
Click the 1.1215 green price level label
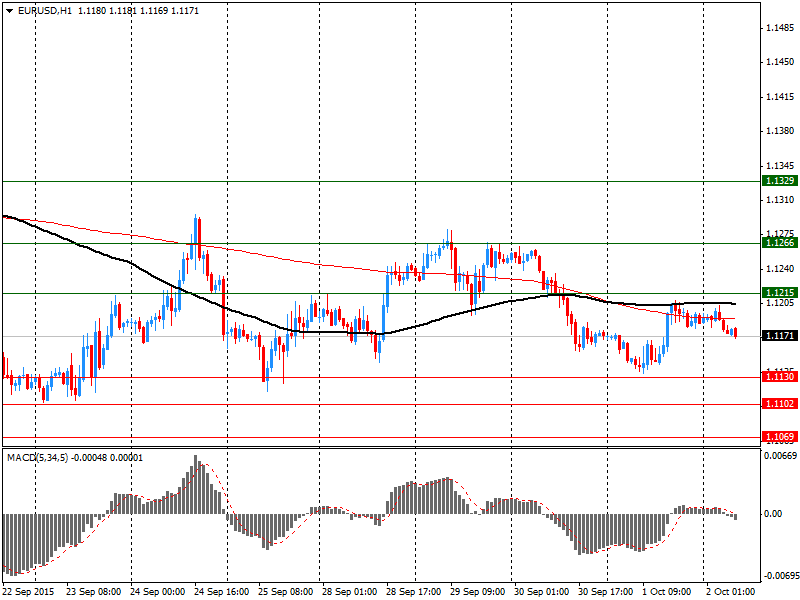780,293
